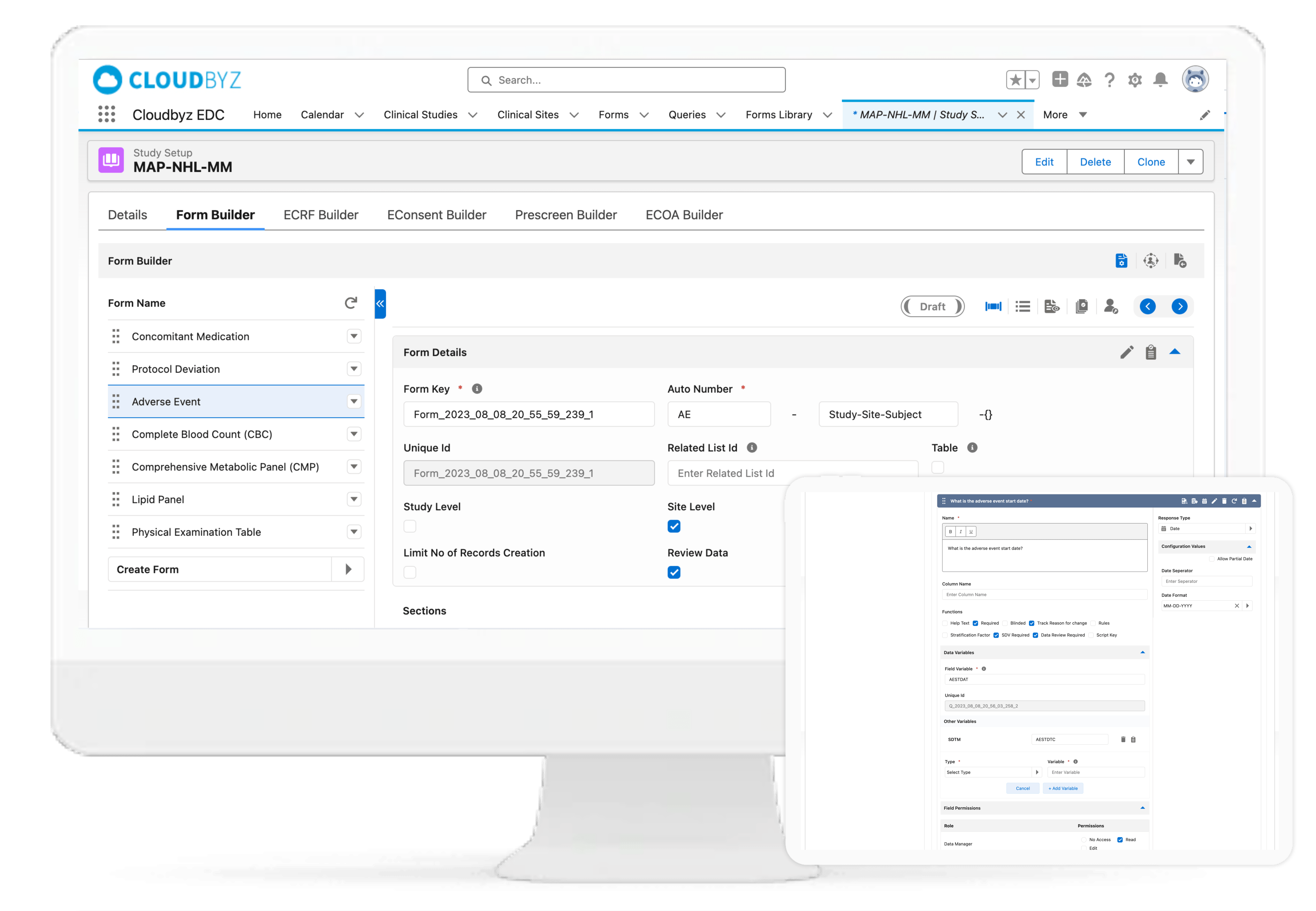Switch to the ECRF Builder tab
This screenshot has width=1316, height=911.
click(321, 215)
